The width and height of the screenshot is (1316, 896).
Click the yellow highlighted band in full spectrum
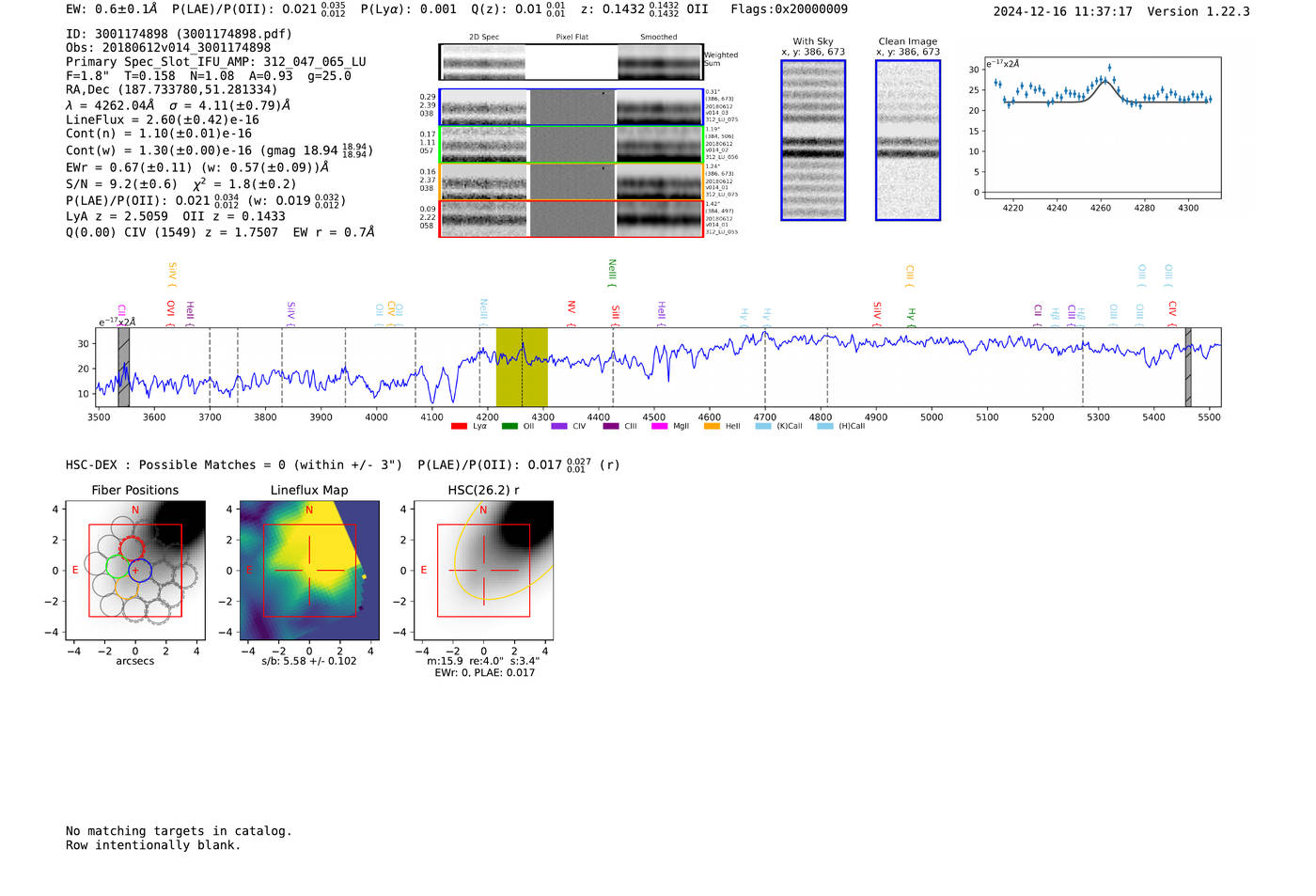tap(522, 367)
